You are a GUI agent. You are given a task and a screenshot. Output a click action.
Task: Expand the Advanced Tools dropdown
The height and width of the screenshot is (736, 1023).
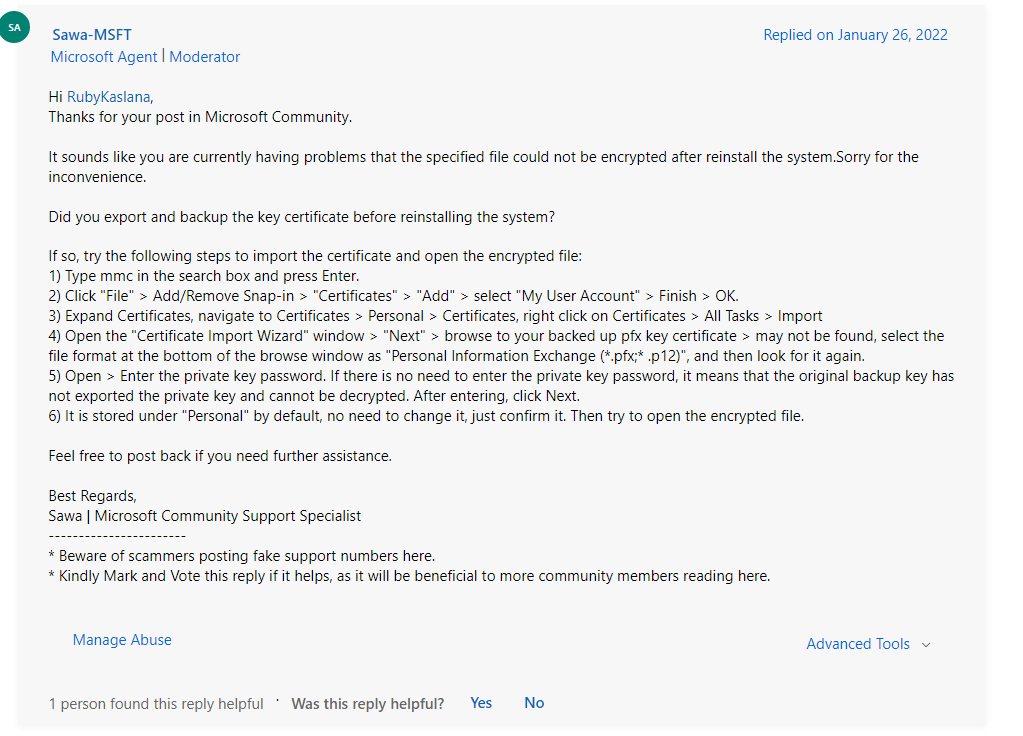point(868,644)
